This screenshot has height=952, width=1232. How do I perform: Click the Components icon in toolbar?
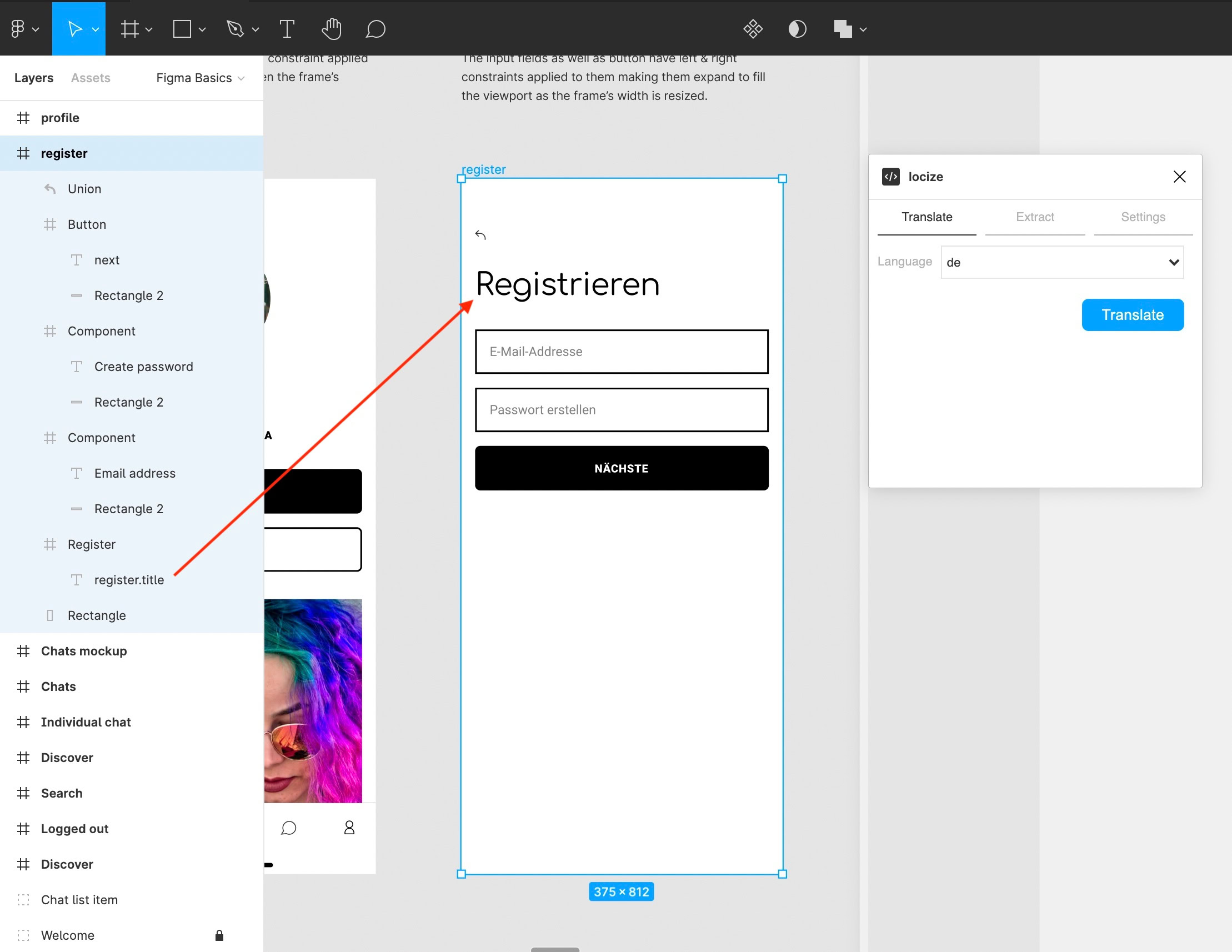[753, 29]
